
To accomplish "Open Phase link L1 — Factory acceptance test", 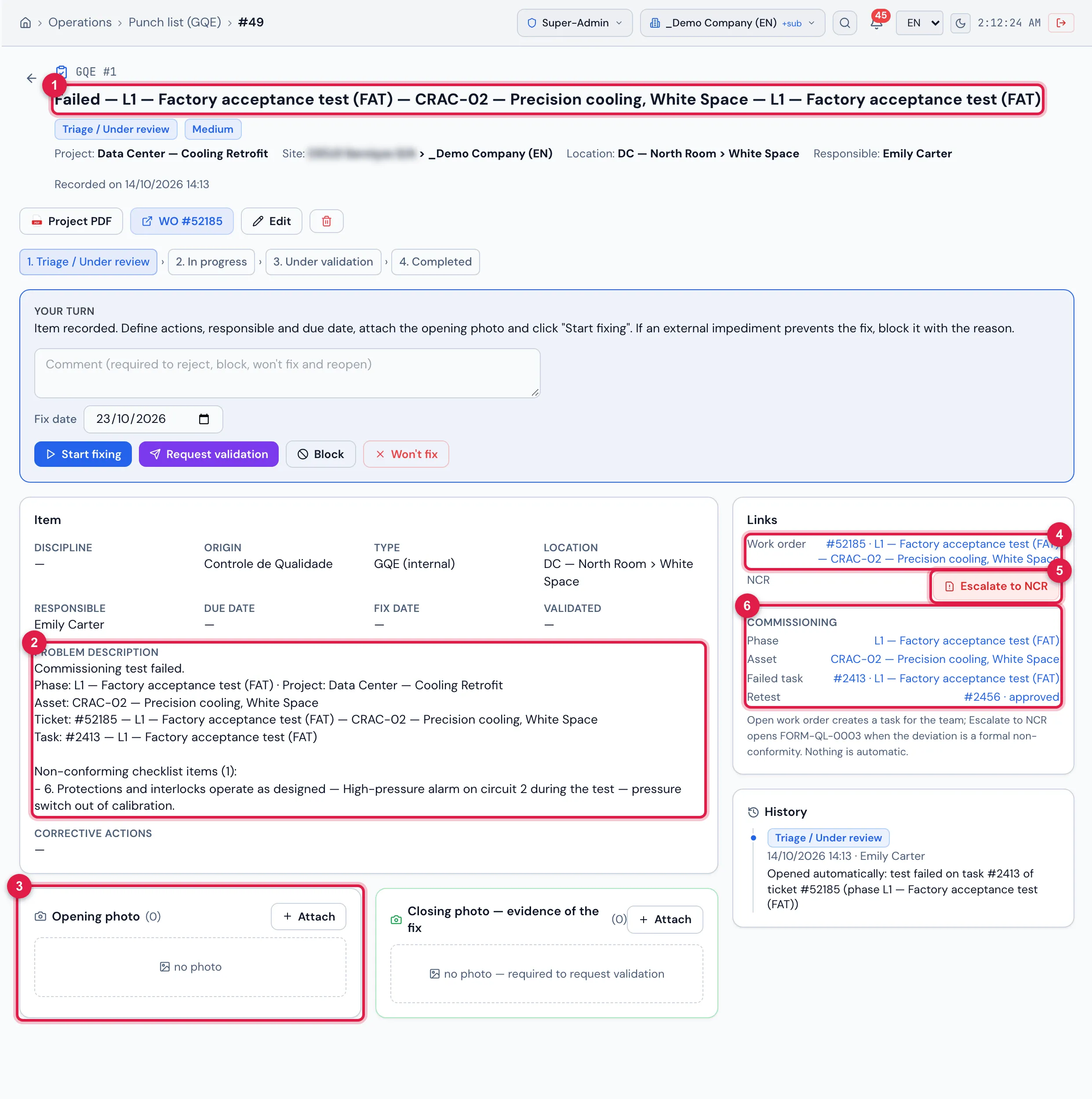I will point(967,641).
